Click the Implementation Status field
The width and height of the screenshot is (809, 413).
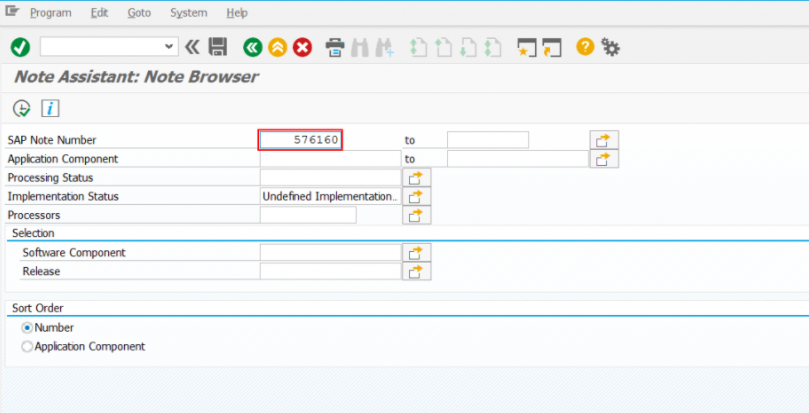pyautogui.click(x=330, y=196)
